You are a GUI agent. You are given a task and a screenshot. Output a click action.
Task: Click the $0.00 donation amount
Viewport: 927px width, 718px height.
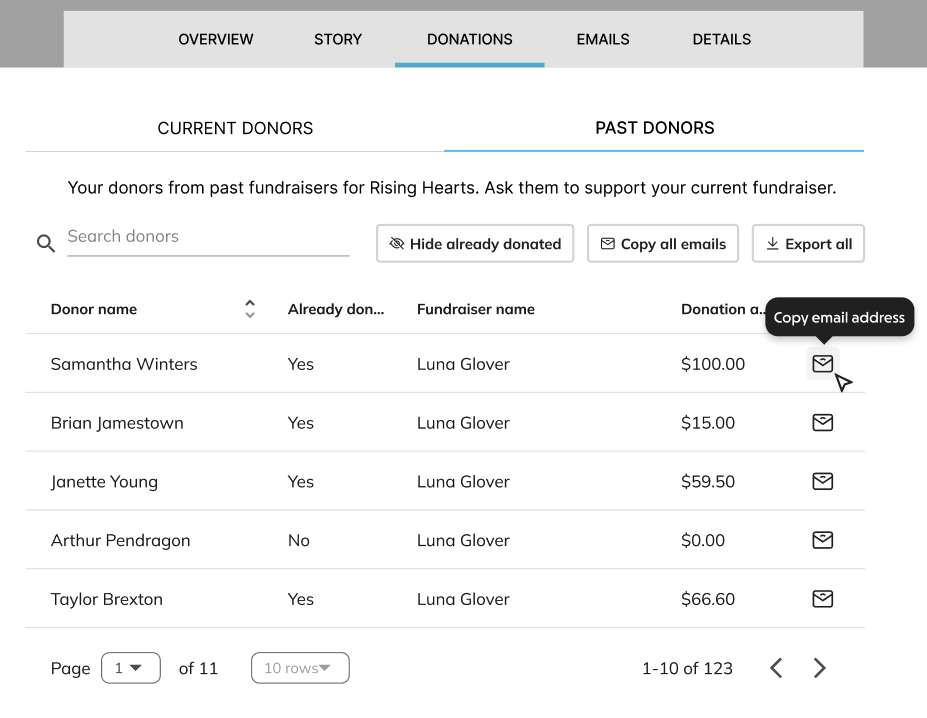pyautogui.click(x=703, y=541)
